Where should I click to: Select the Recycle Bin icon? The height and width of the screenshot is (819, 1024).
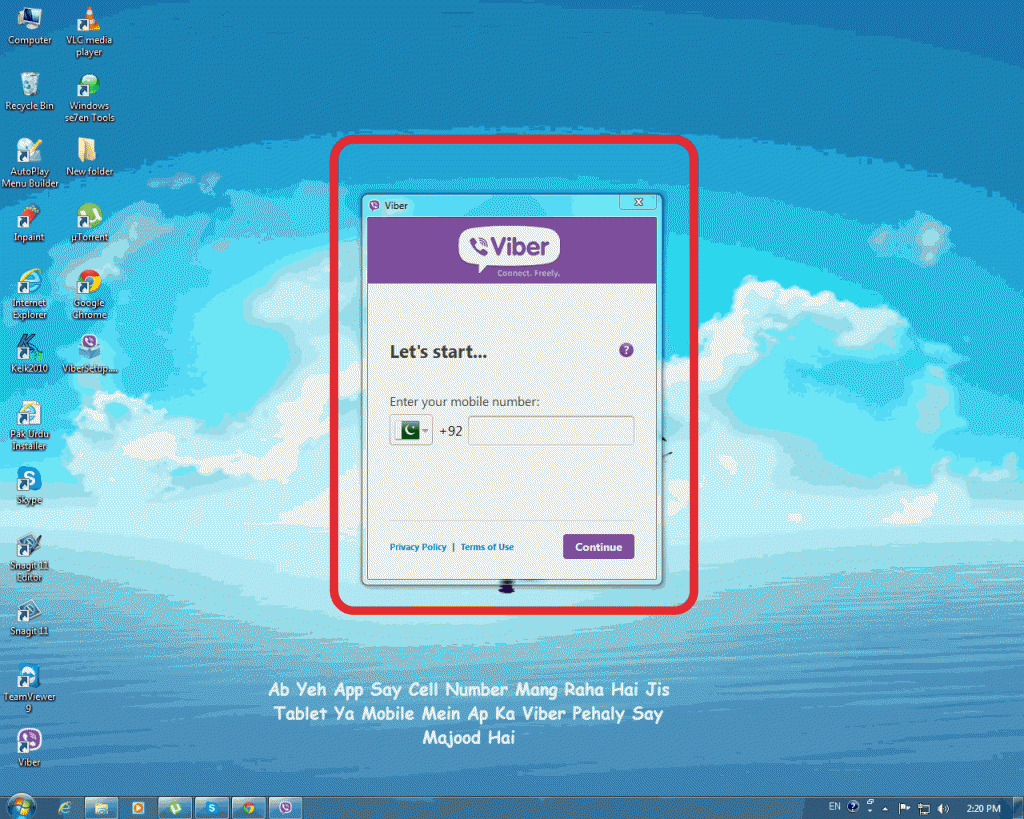click(29, 91)
